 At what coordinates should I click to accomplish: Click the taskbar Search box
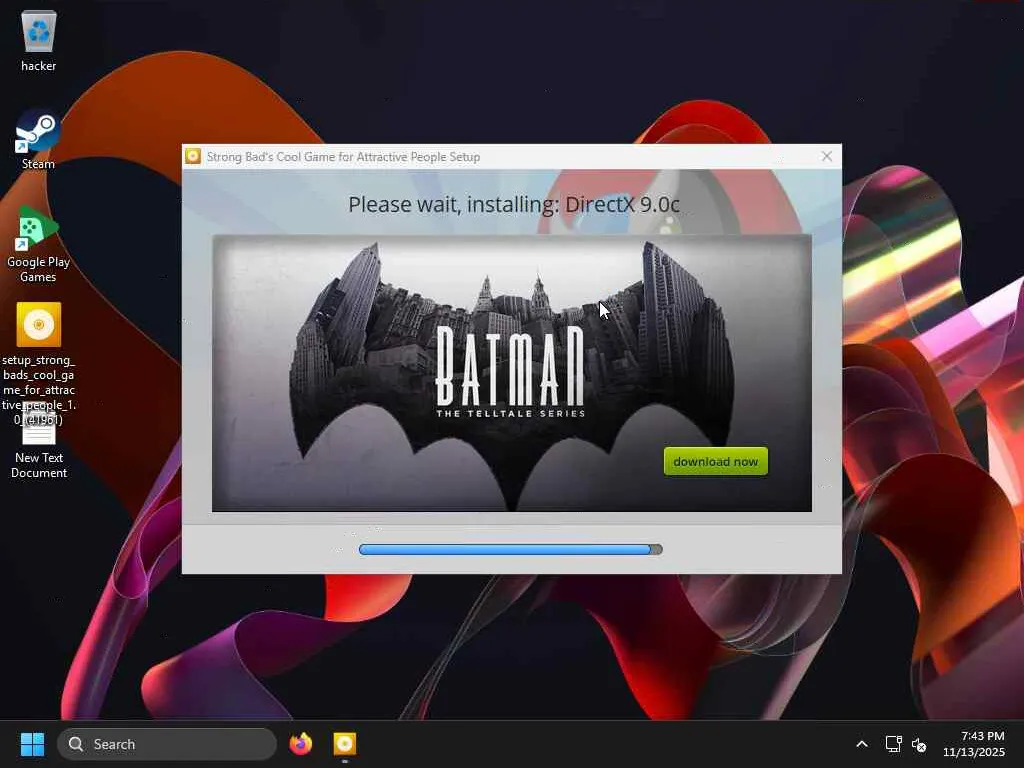point(167,744)
